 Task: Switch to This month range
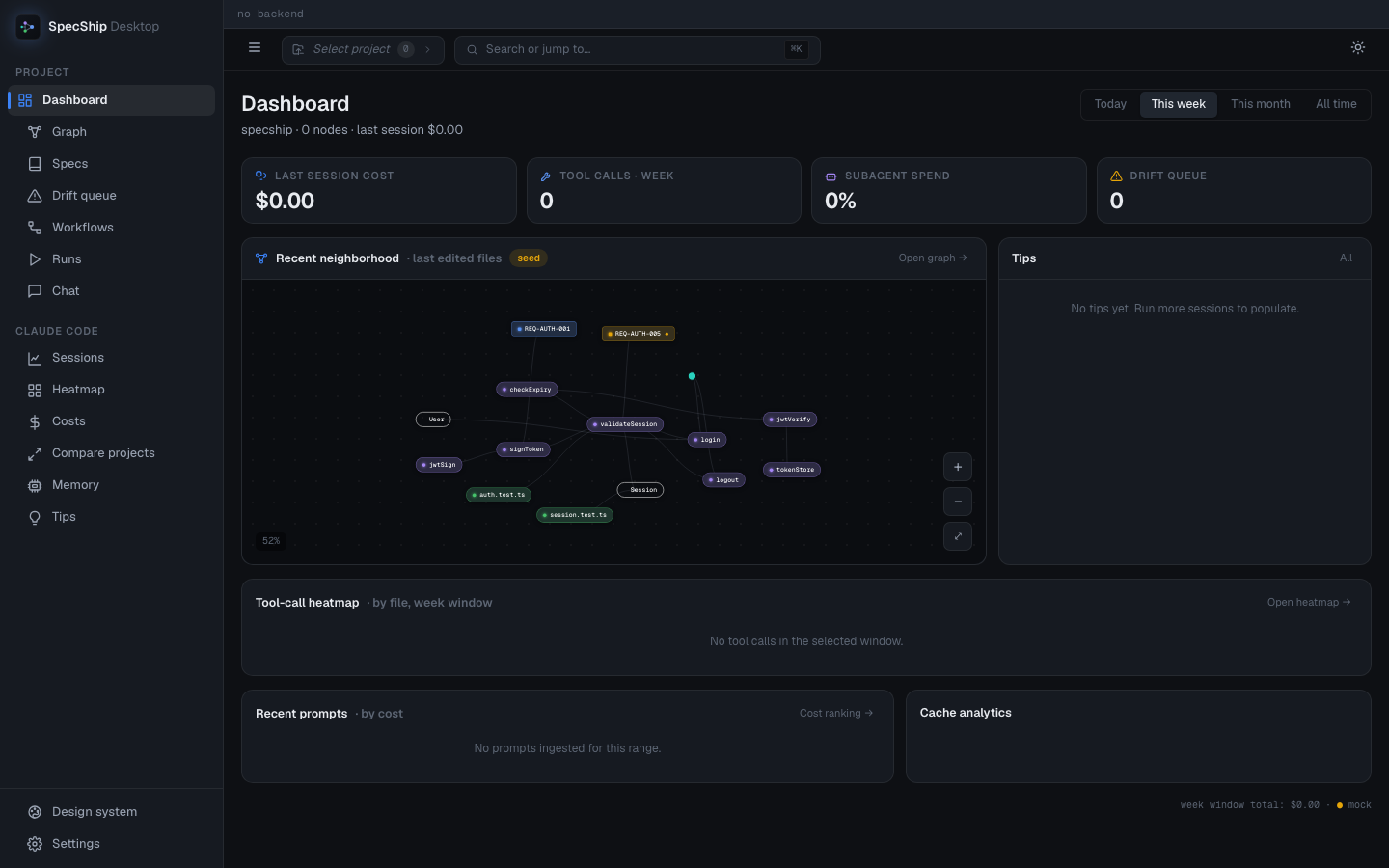1260,104
